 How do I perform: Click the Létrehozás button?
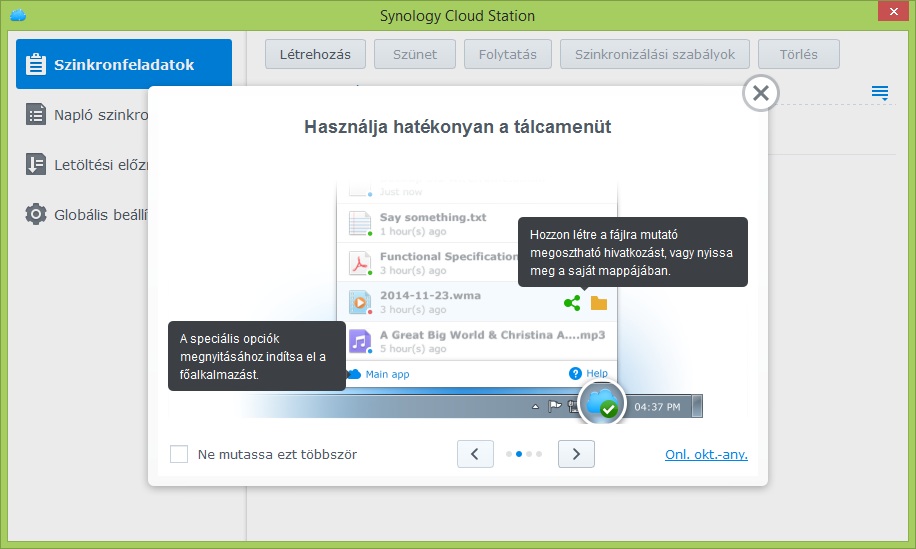pos(315,54)
